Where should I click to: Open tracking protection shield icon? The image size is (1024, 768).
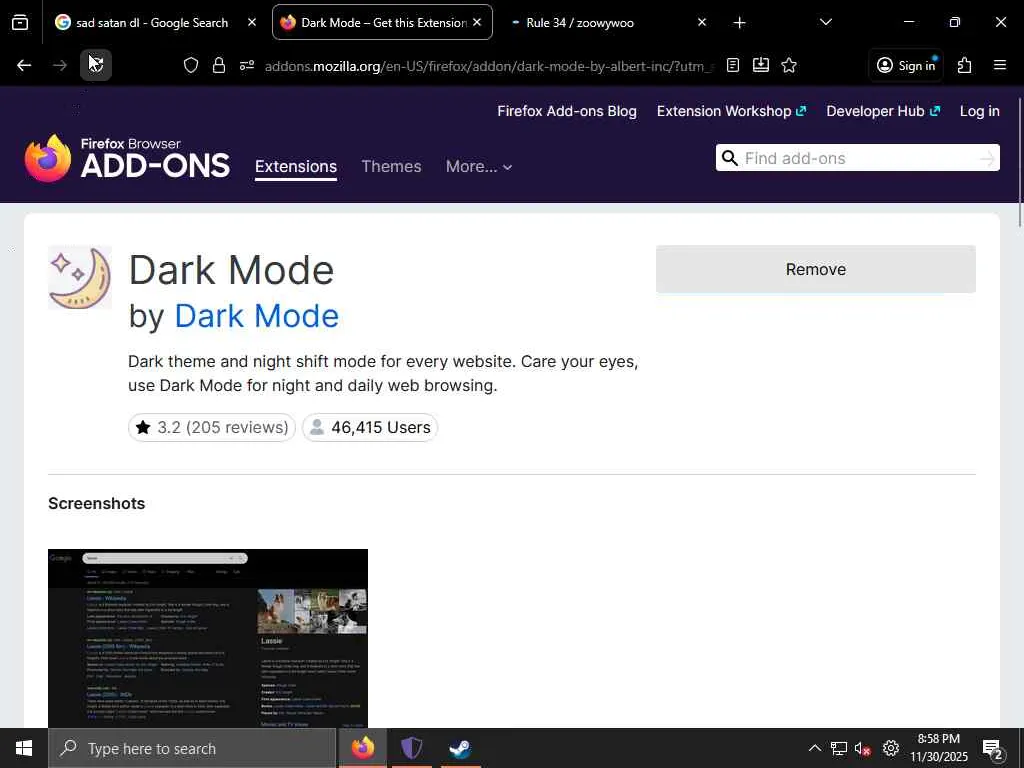(x=191, y=65)
